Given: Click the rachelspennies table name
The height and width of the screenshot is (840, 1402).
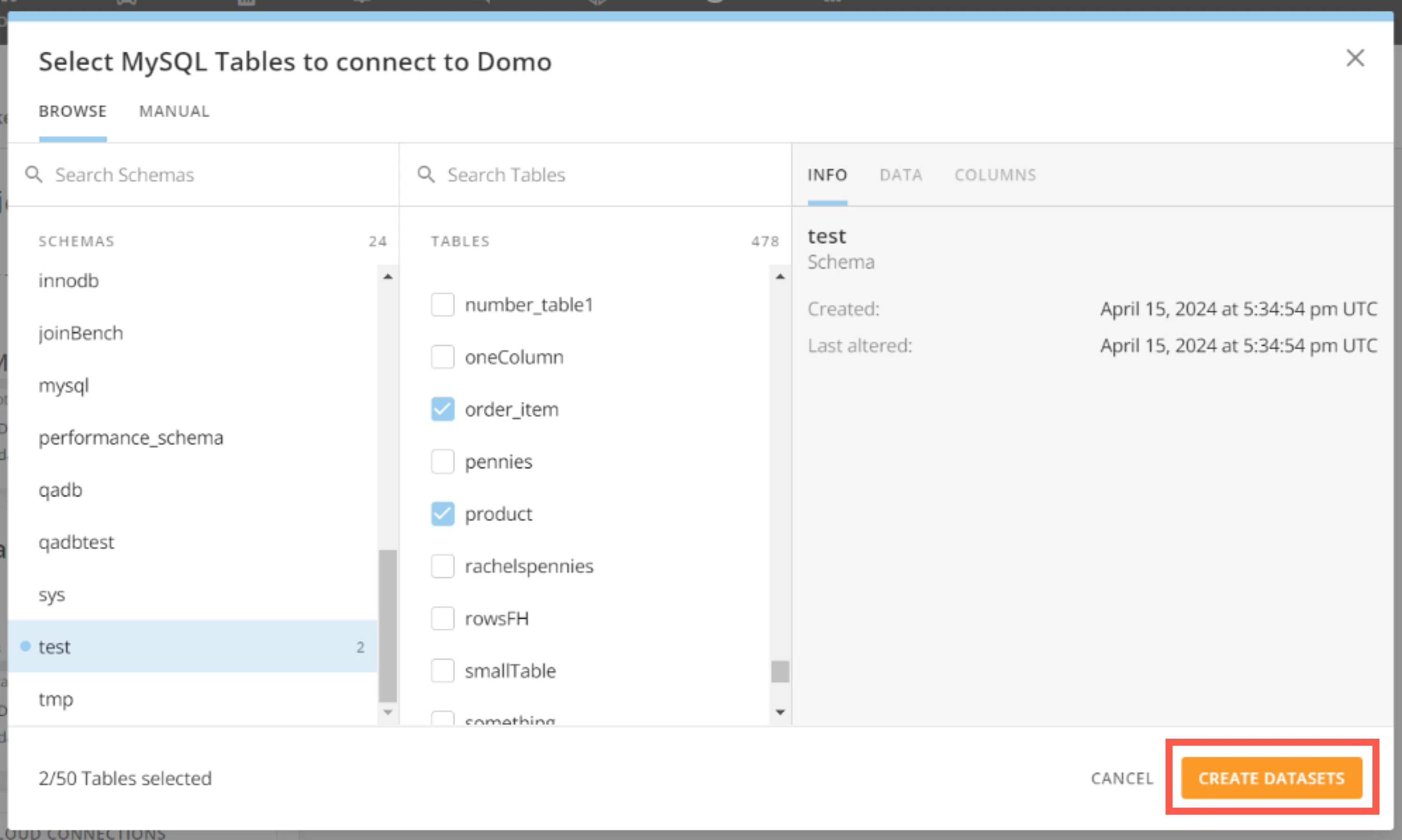Looking at the screenshot, I should pyautogui.click(x=529, y=566).
